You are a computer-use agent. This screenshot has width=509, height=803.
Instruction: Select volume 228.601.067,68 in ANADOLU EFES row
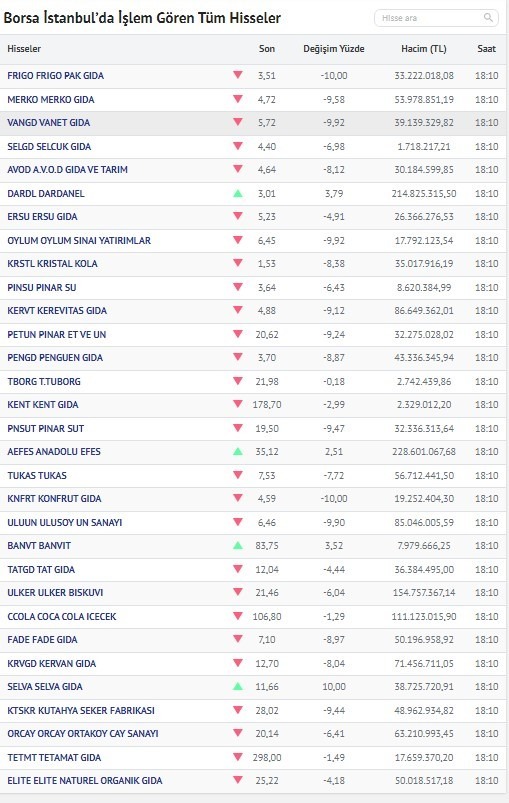[x=424, y=452]
